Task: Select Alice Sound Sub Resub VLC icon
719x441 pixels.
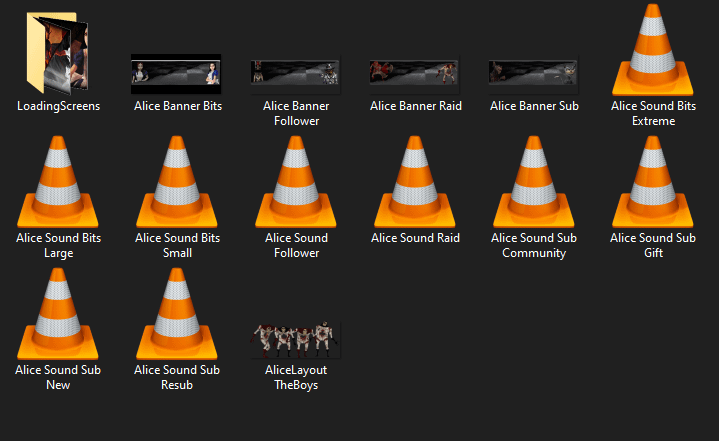Action: (x=177, y=314)
